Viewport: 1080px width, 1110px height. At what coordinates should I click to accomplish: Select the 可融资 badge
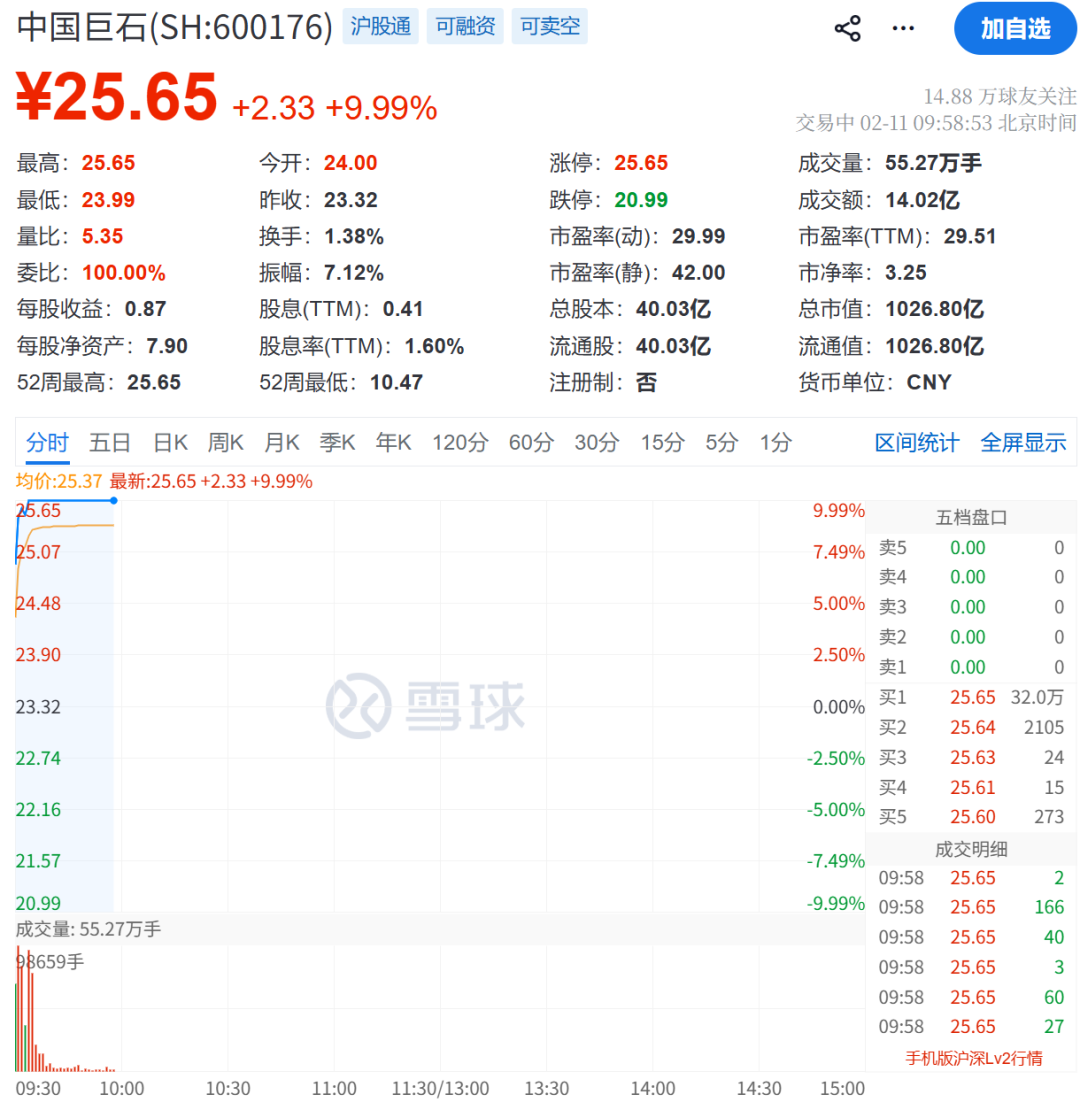465,27
